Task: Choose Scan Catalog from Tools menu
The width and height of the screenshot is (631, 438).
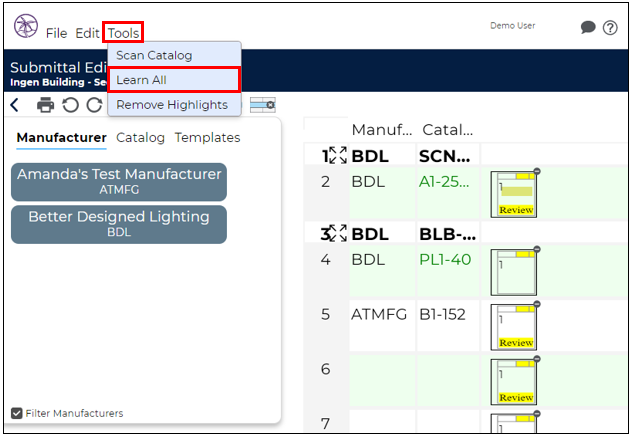Action: coord(174,55)
